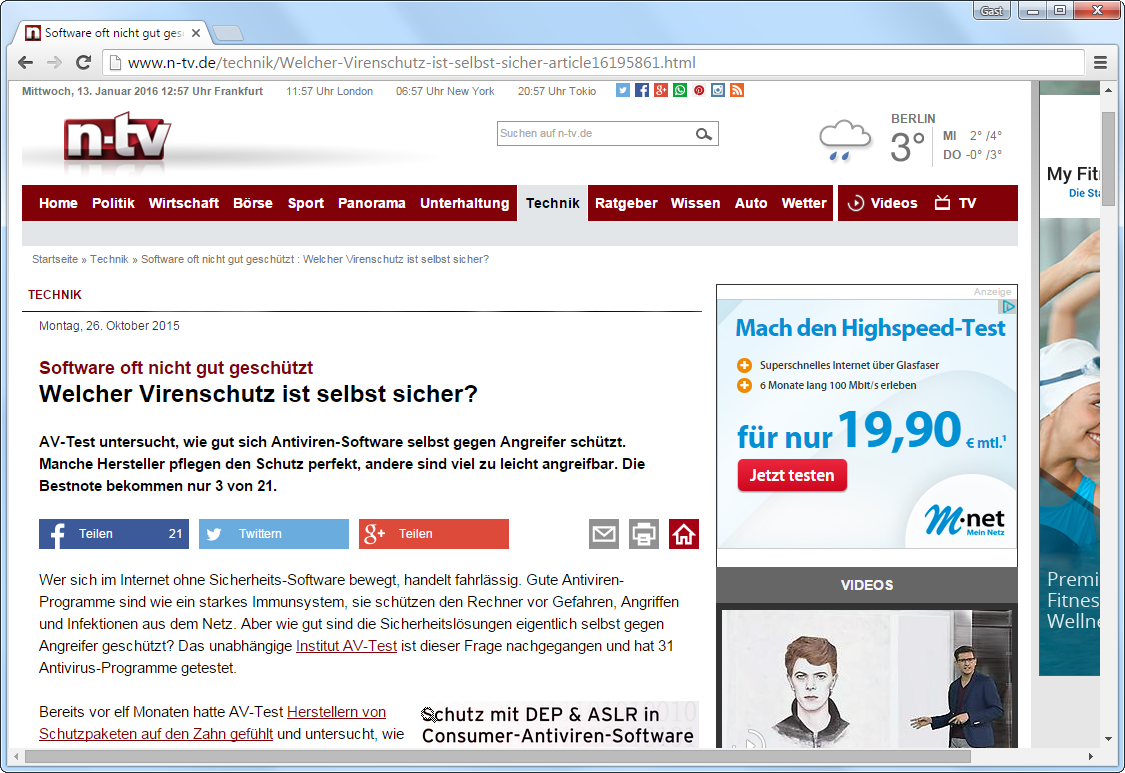
Task: Click the search magnifier icon
Action: (704, 134)
